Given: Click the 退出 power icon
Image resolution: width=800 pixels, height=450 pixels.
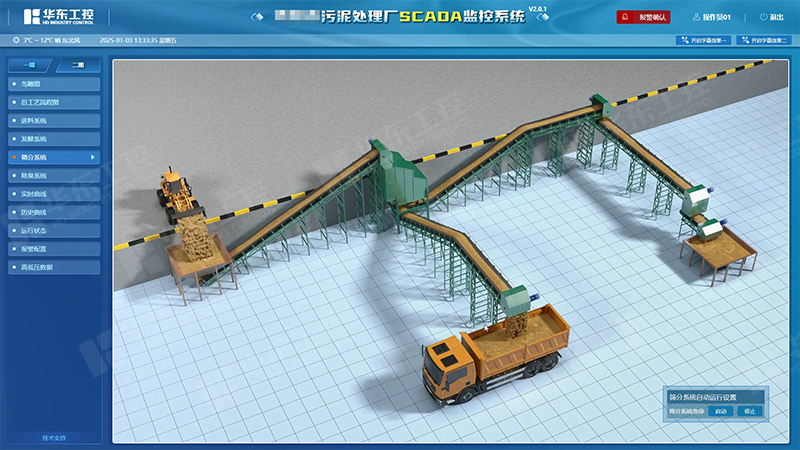Looking at the screenshot, I should [x=764, y=17].
